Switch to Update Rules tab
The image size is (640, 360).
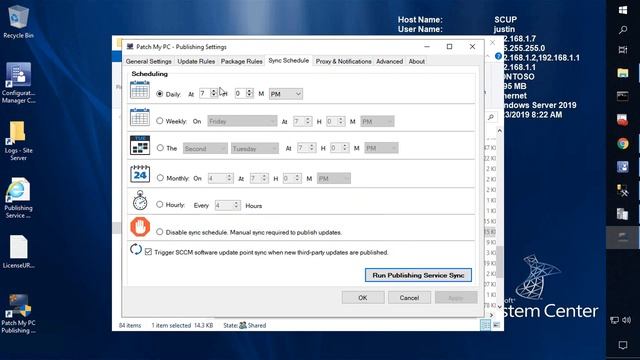(196, 61)
